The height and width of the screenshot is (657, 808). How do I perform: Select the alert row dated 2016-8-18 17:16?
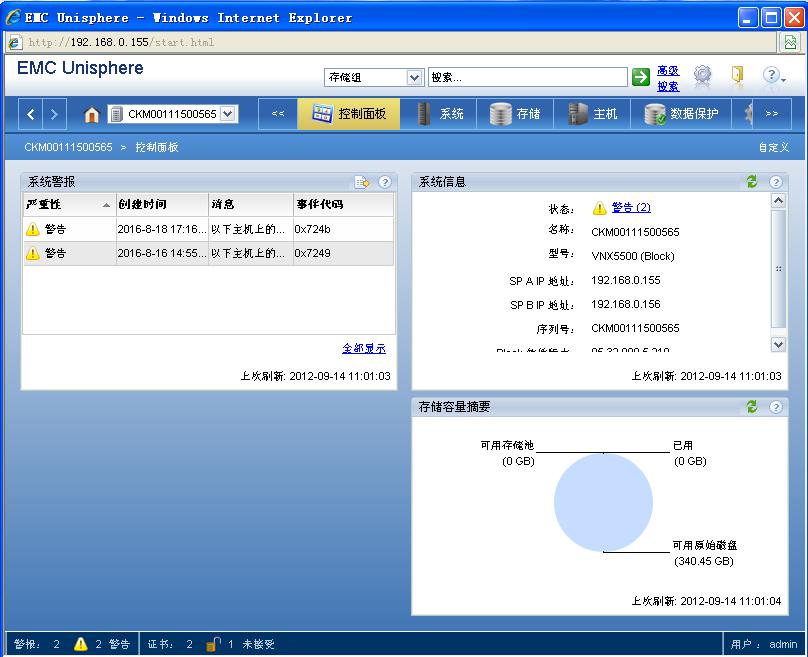(x=208, y=229)
